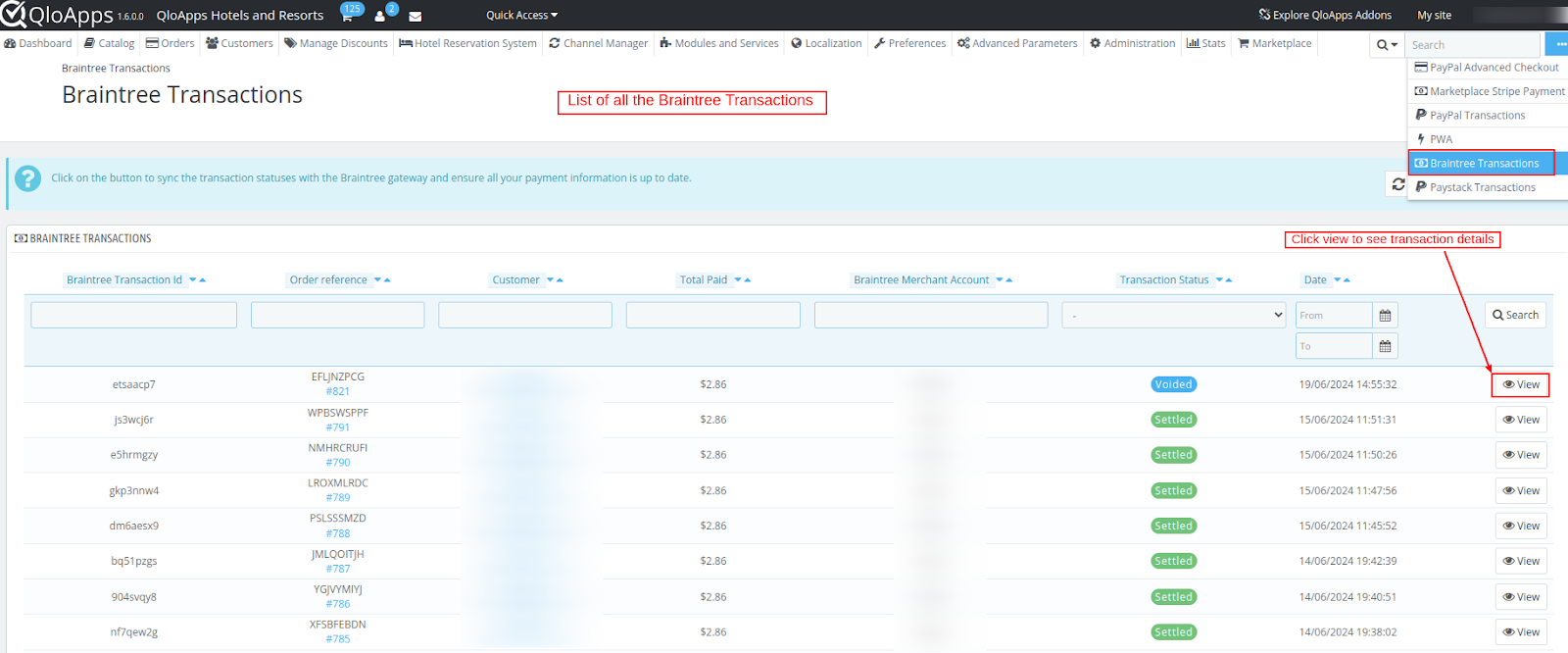Open order link #788

[338, 533]
